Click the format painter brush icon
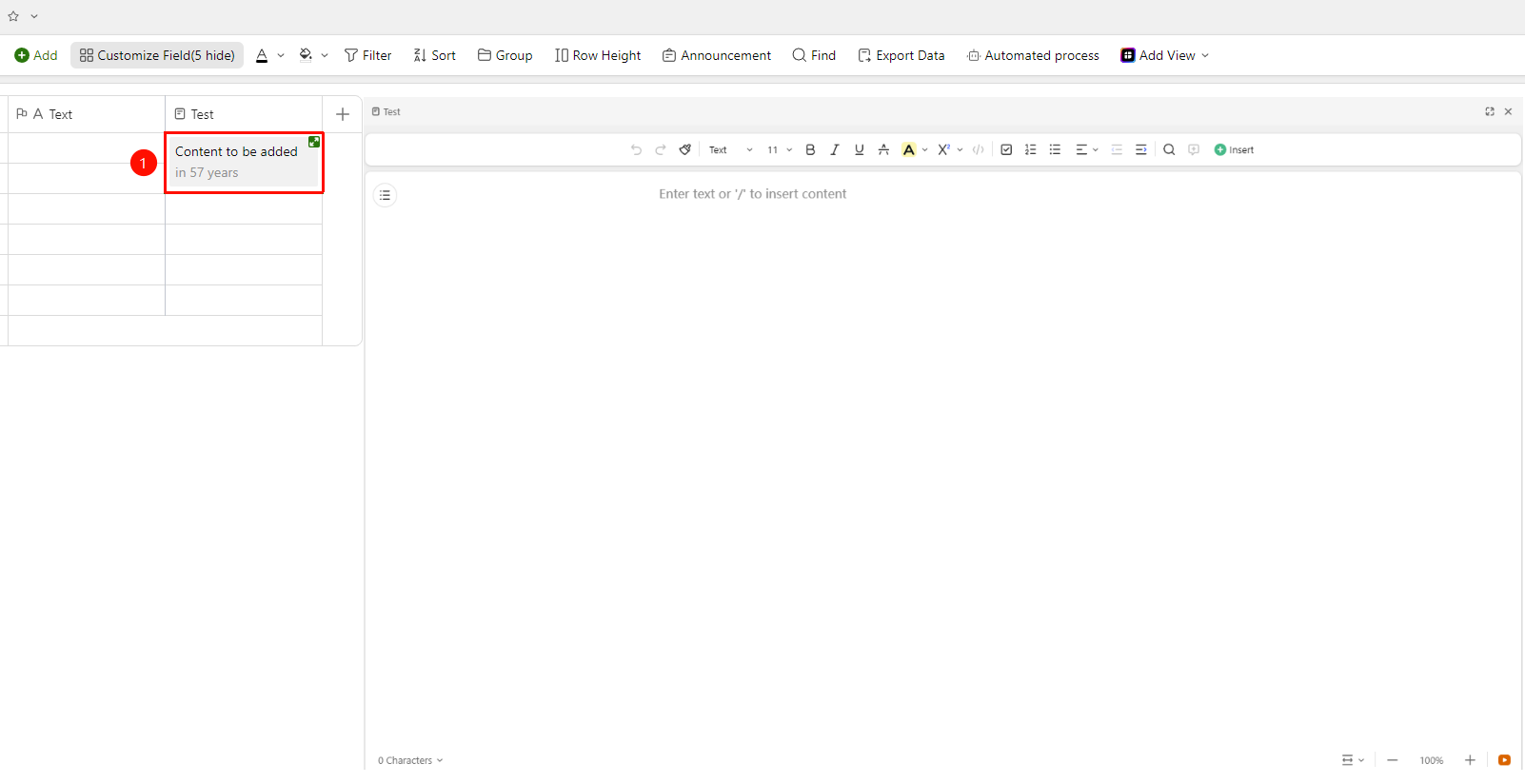The width and height of the screenshot is (1525, 784). 684,149
